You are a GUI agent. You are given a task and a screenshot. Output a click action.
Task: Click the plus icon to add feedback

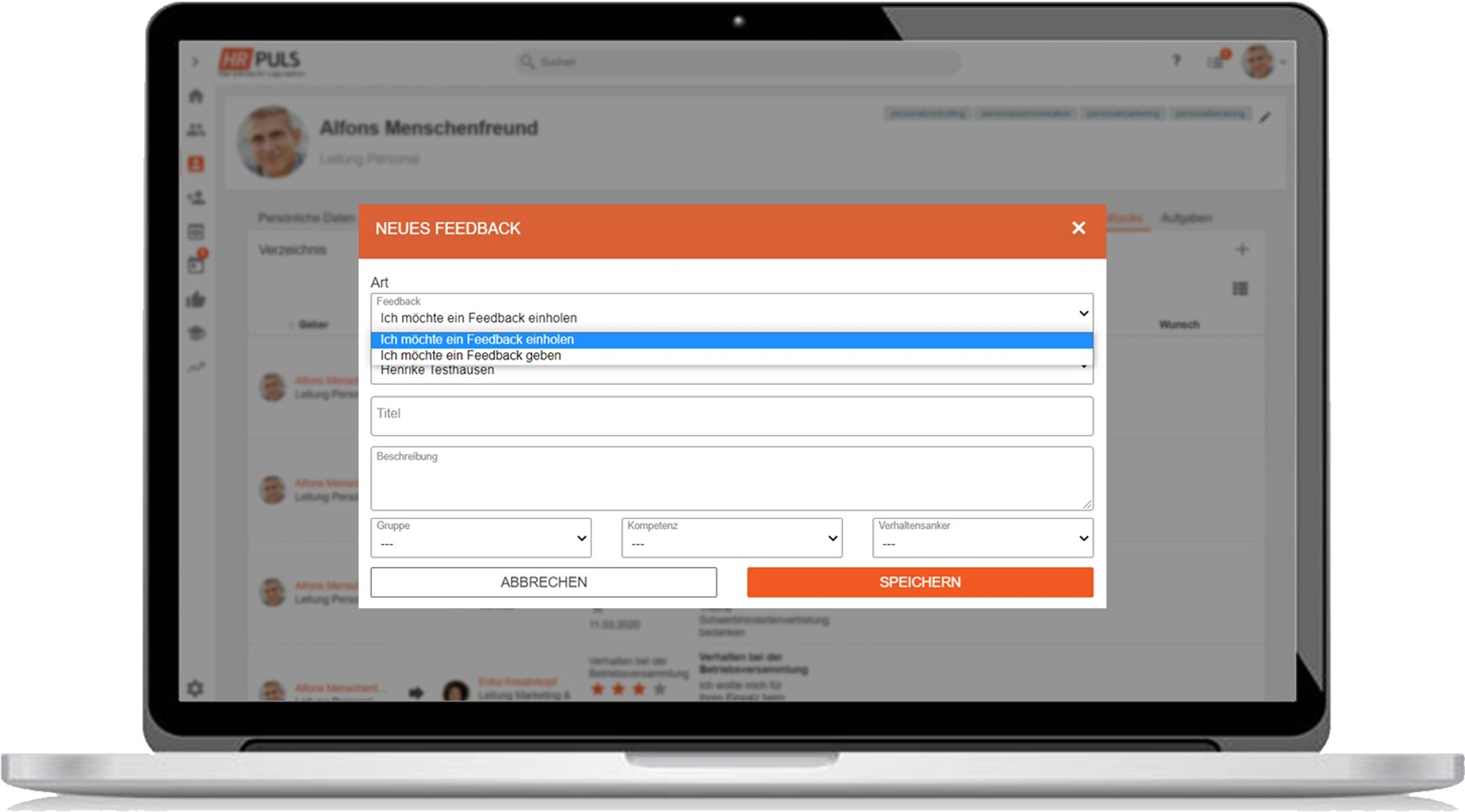1242,250
